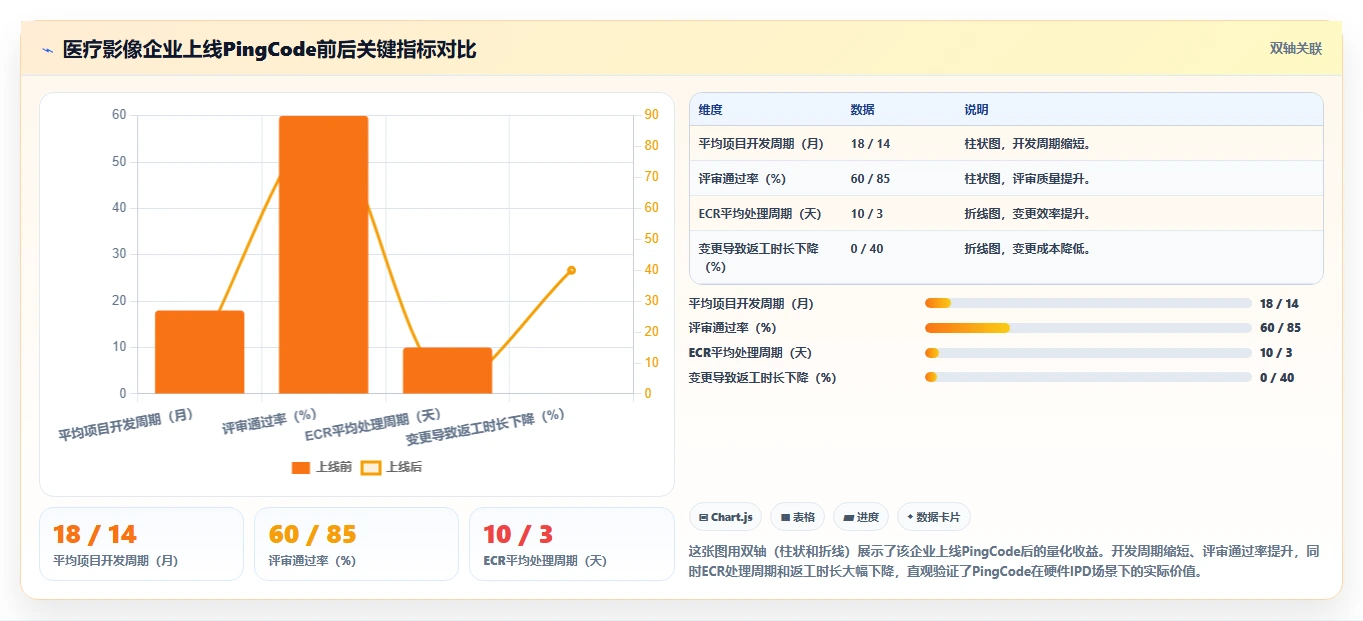Click table cell 柱状图，开发周期缩短。

1027,144
